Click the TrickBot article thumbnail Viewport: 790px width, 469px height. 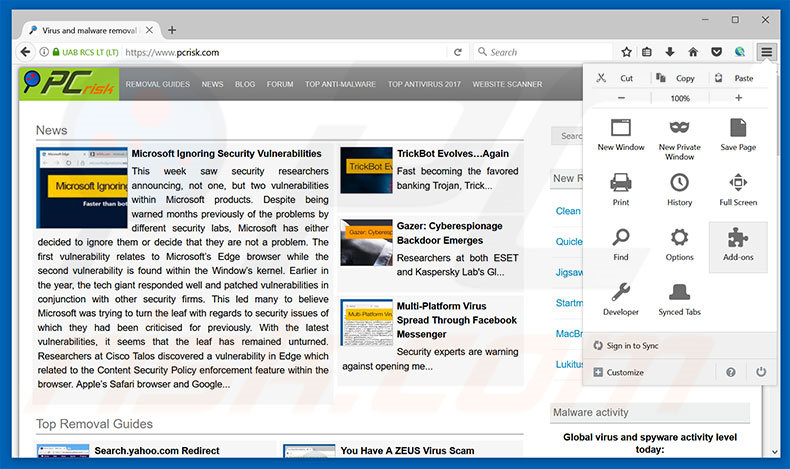[x=366, y=170]
